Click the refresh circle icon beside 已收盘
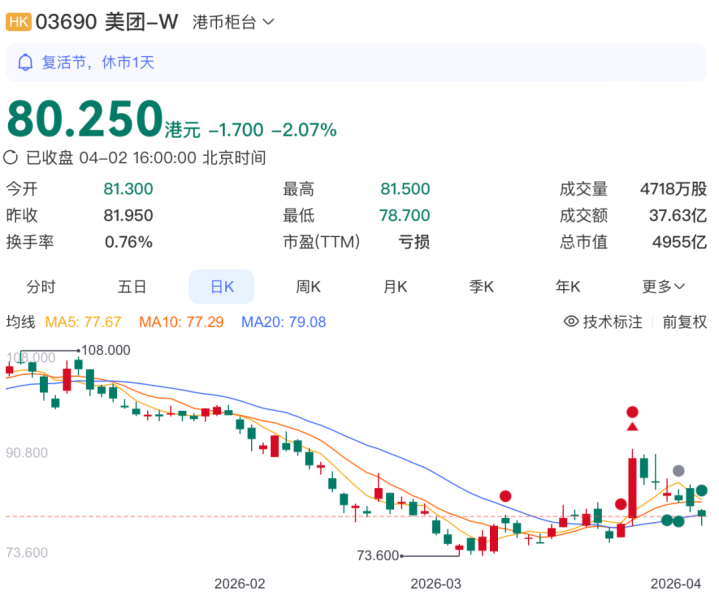The width and height of the screenshot is (719, 600). [11, 158]
